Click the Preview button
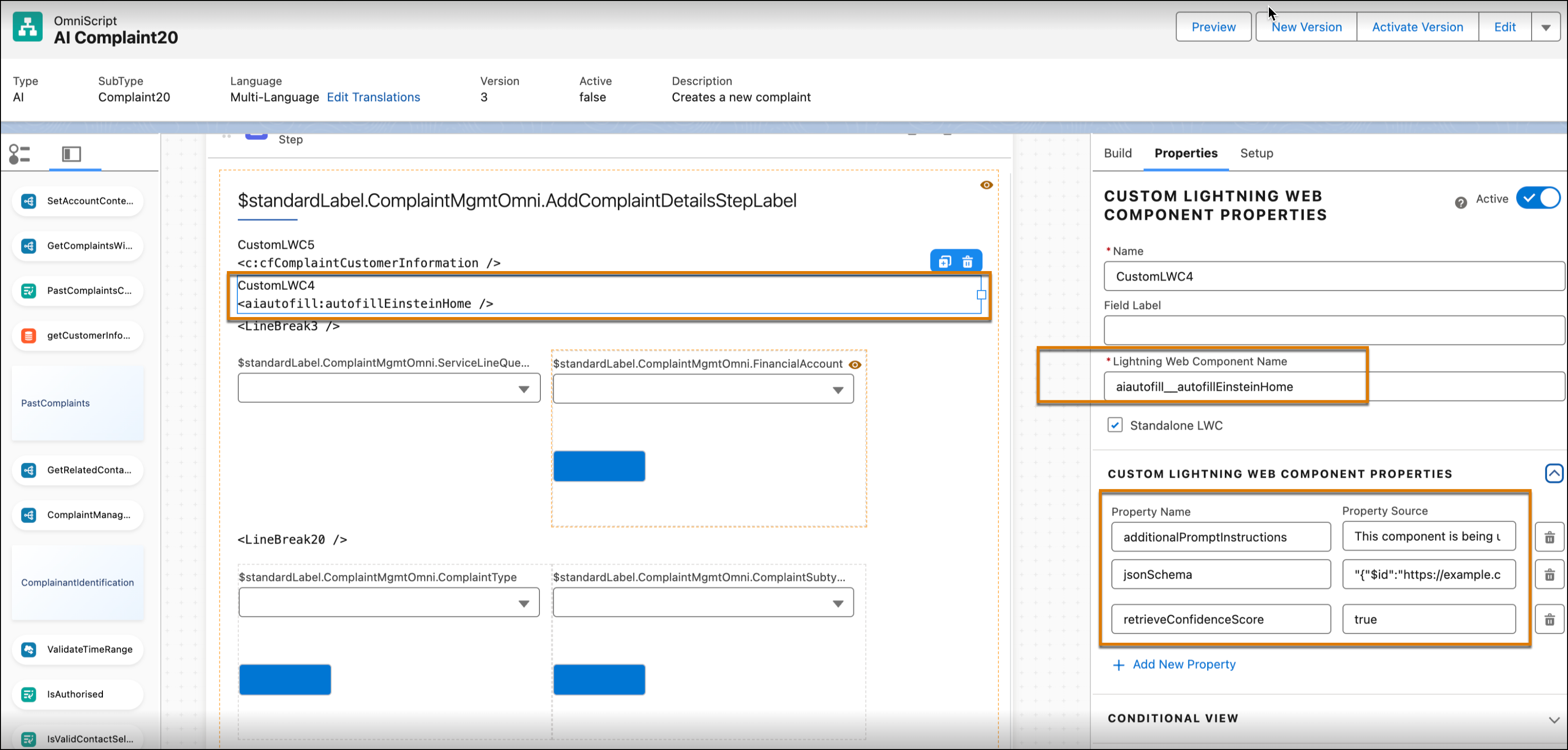This screenshot has width=1568, height=750. [x=1213, y=27]
